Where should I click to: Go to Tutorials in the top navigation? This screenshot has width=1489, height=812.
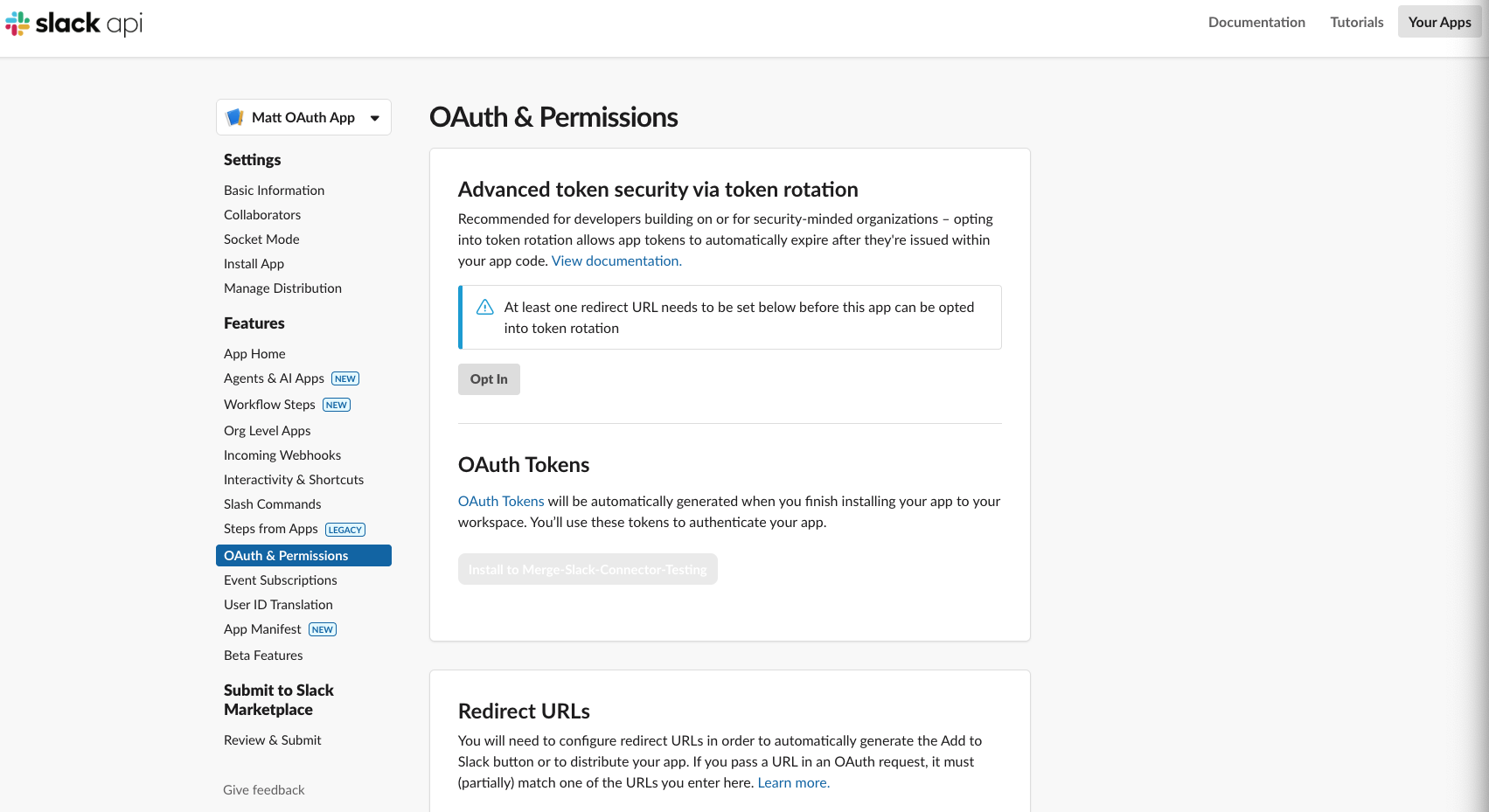pos(1357,22)
